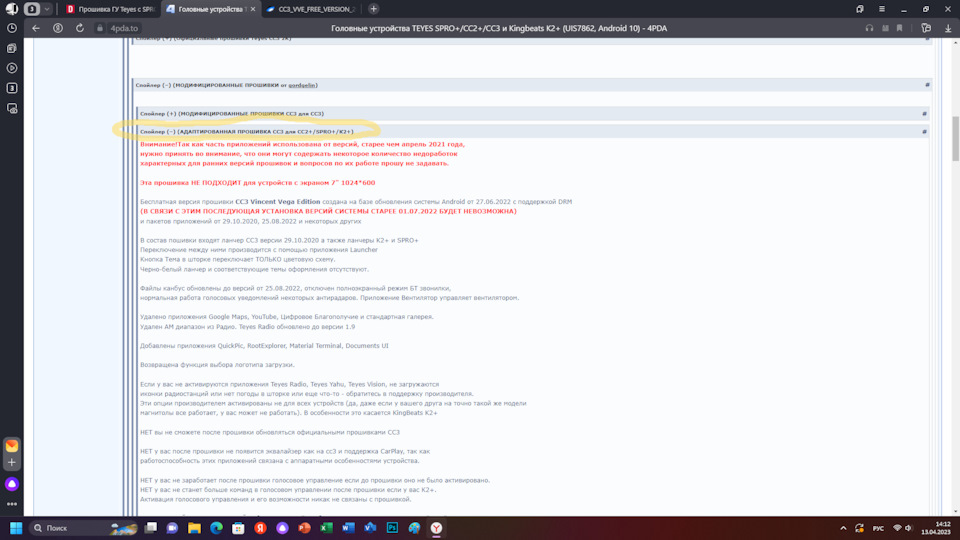The image size is (960, 540).
Task: Go back with the back arrow
Action: (x=36, y=28)
